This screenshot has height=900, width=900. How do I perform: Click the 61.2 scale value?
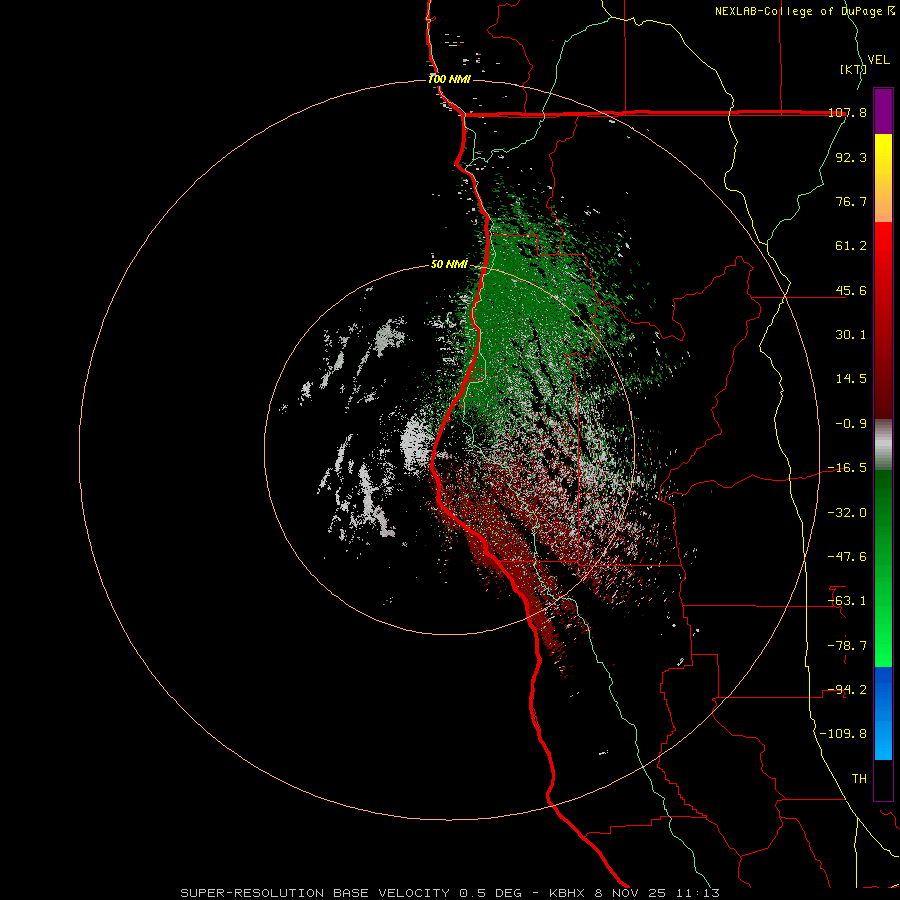pyautogui.click(x=851, y=246)
